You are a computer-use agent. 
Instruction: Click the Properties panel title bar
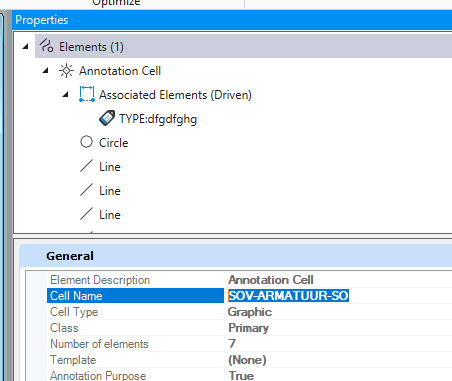pyautogui.click(x=232, y=20)
